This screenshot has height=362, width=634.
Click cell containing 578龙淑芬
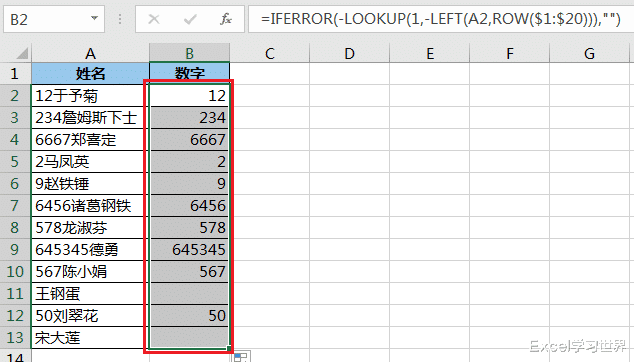[x=90, y=228]
